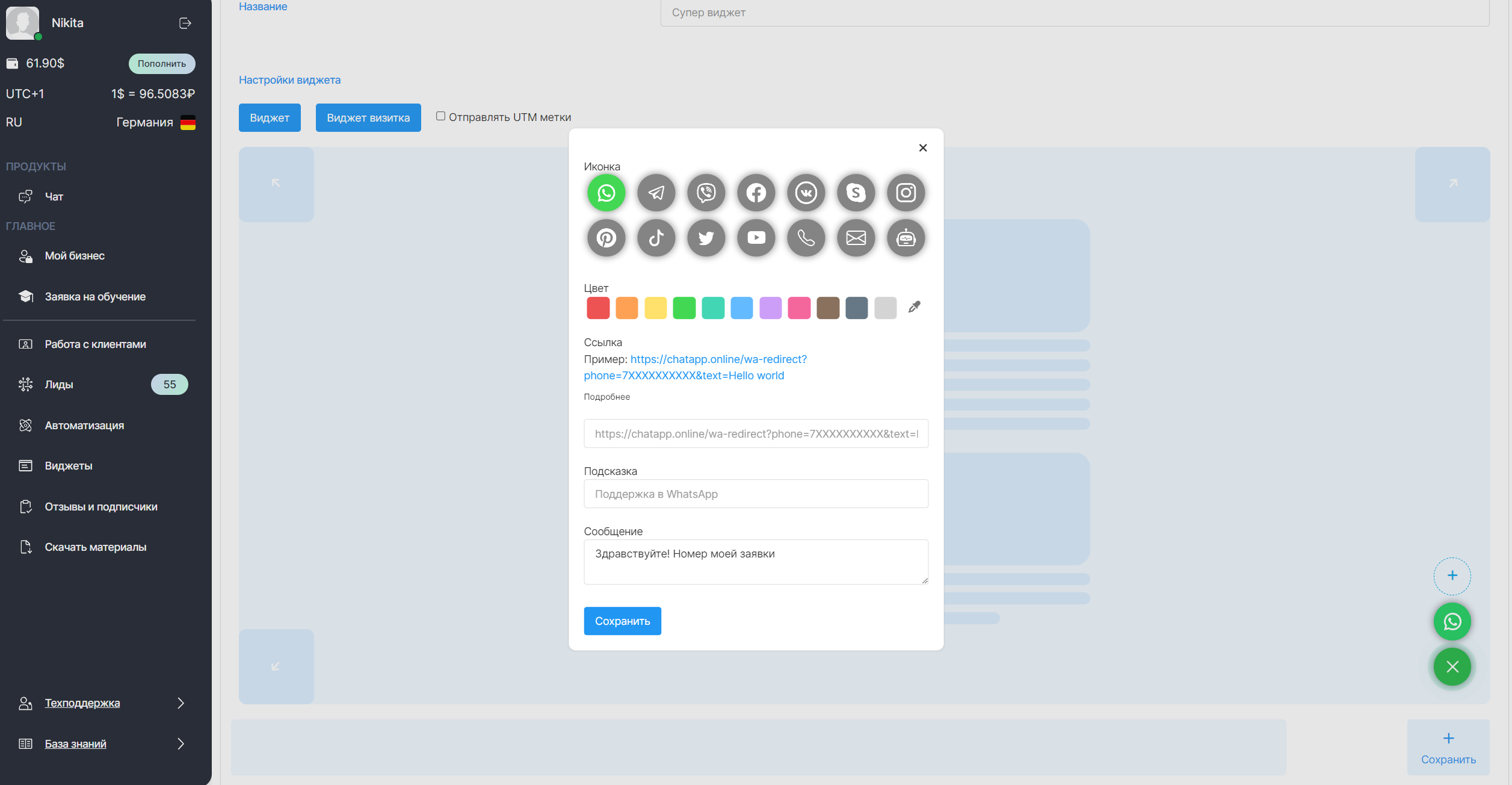
Task: Enable the Отправлять UTM метки checkbox
Action: click(440, 116)
